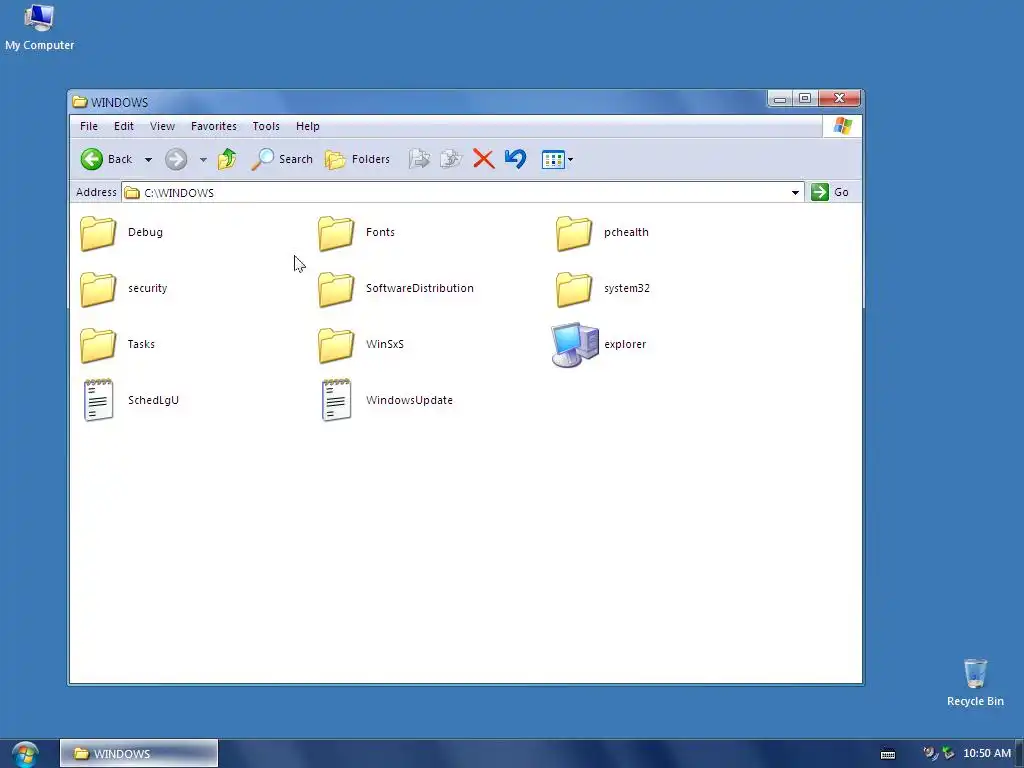Click the Go button

pos(830,192)
